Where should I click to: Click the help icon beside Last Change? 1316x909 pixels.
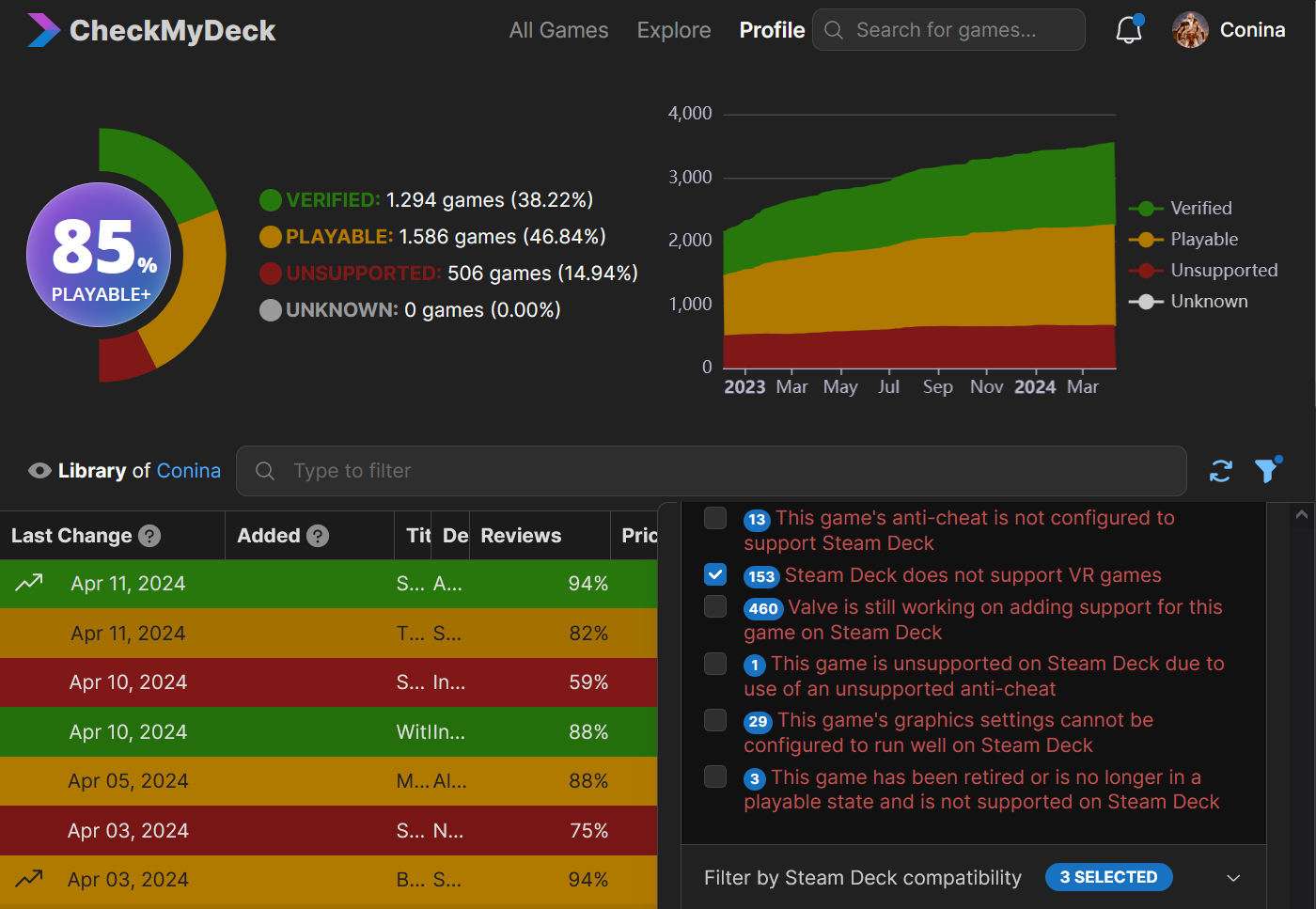(x=149, y=536)
